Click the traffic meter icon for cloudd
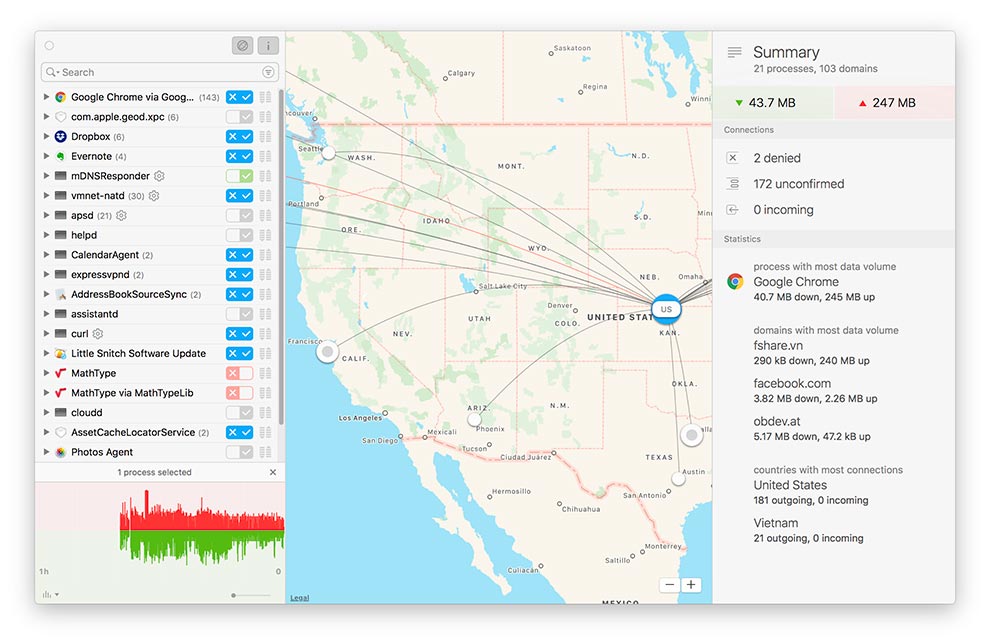 (x=265, y=413)
